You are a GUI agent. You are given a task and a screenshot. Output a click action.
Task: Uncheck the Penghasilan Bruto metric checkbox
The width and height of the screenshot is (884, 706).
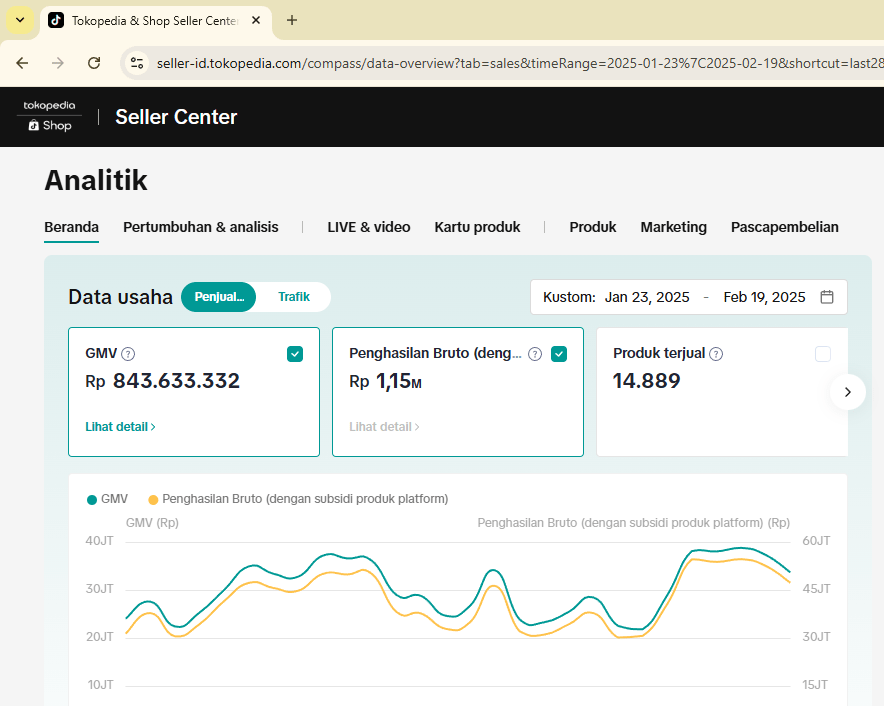pyautogui.click(x=559, y=354)
